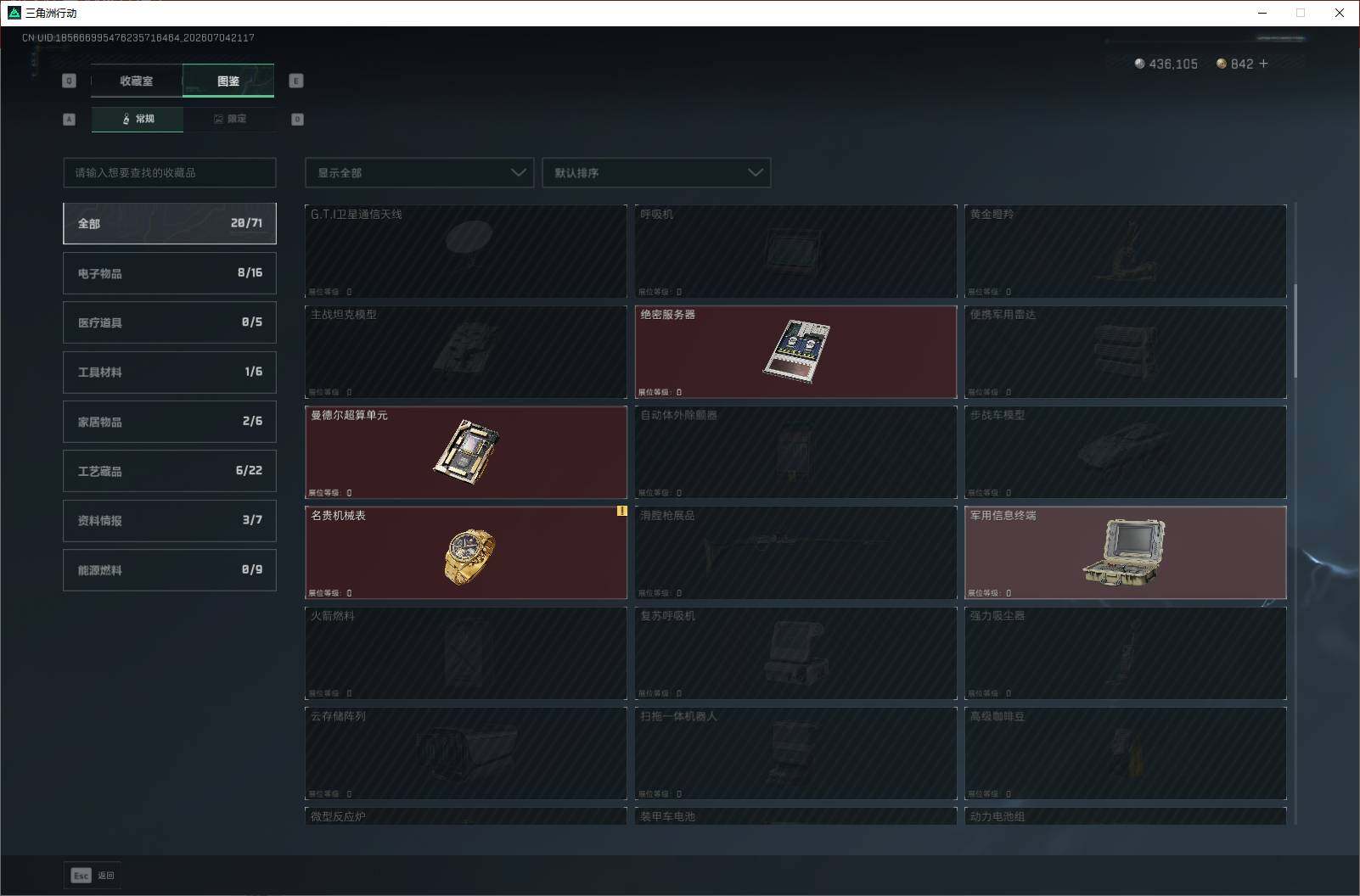Select the 电子物品 category
Viewport: 1360px width, 896px height.
170,273
